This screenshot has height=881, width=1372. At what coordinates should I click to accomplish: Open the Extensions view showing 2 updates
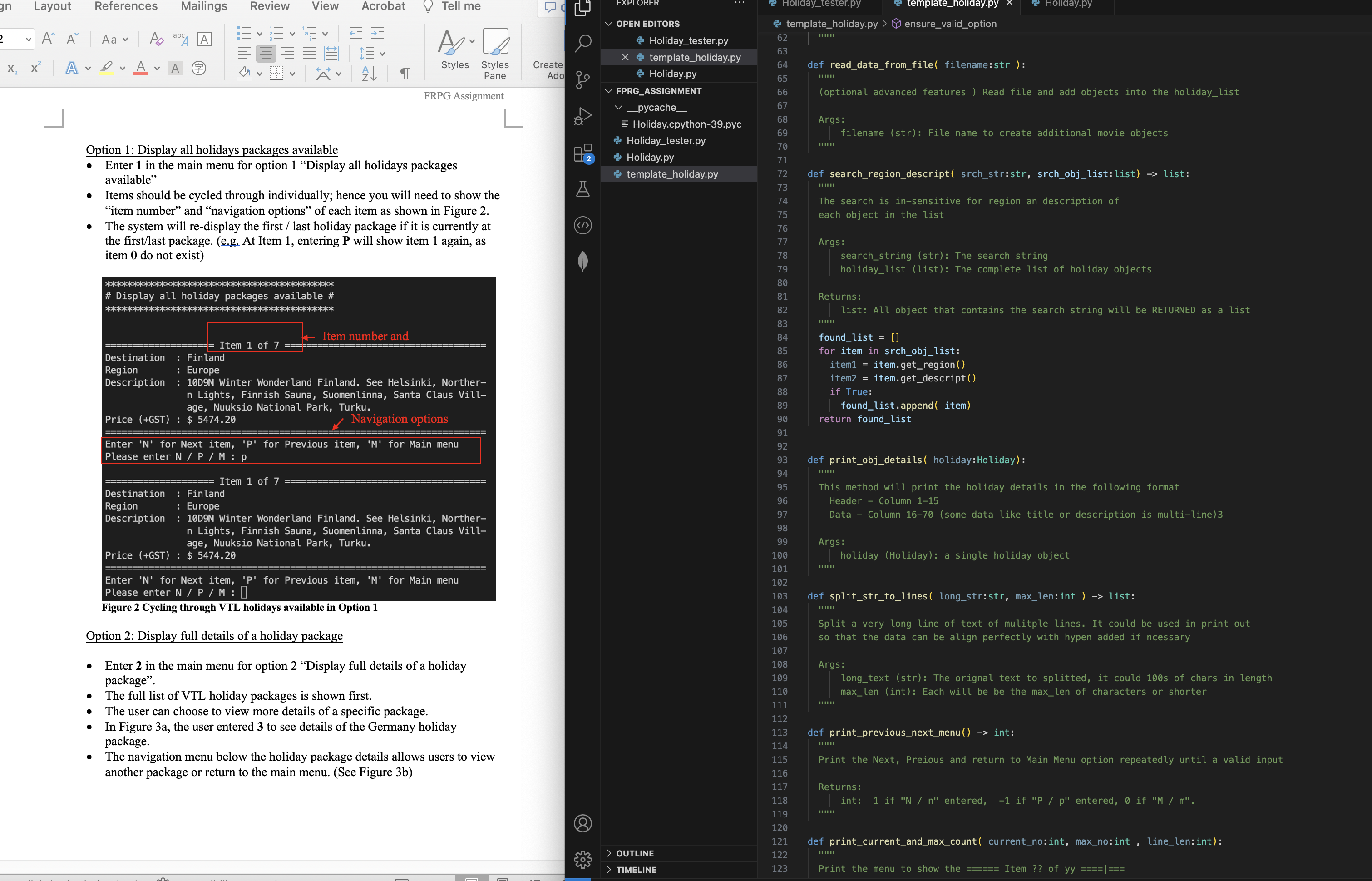point(582,153)
